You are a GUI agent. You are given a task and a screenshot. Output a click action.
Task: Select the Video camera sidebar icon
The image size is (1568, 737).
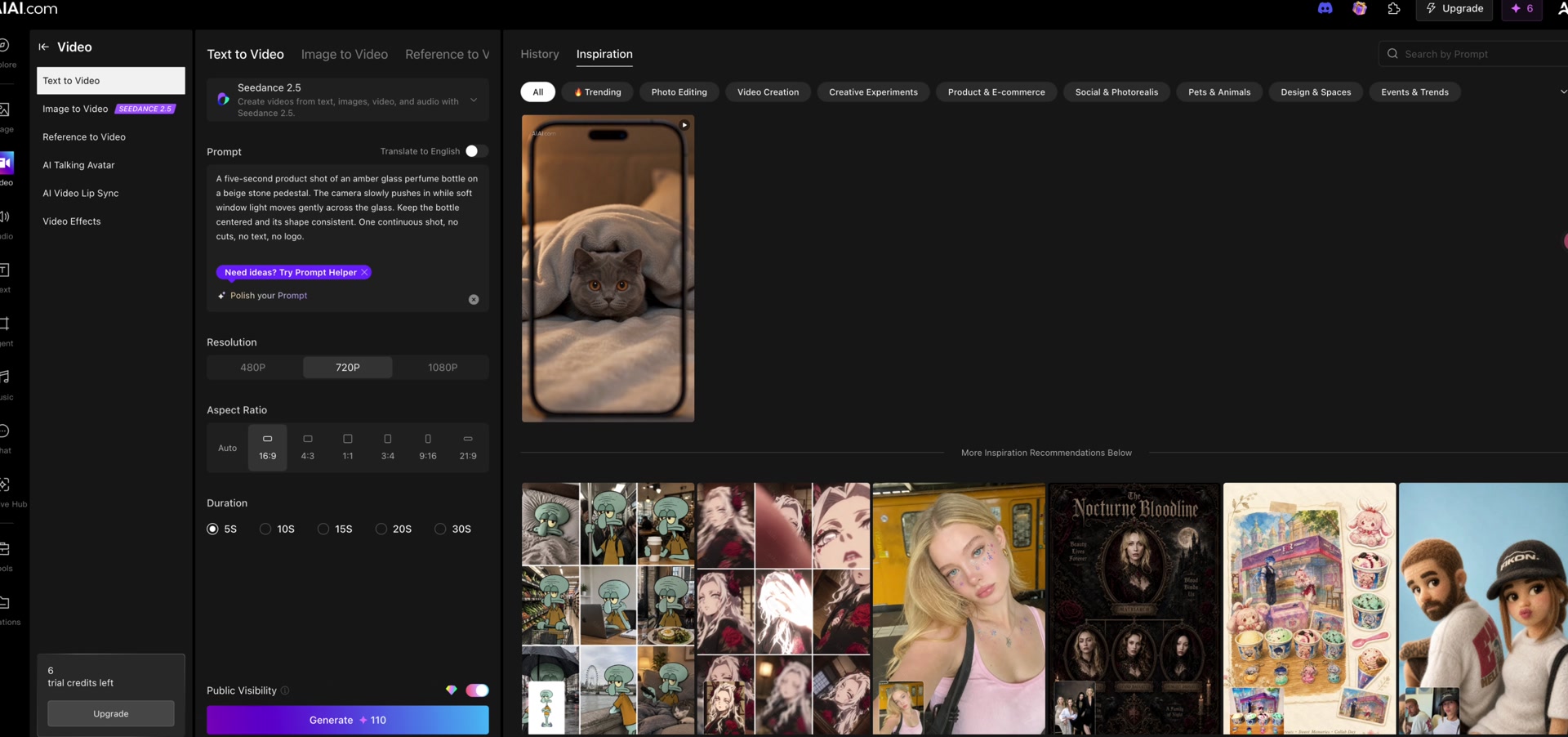click(x=6, y=163)
